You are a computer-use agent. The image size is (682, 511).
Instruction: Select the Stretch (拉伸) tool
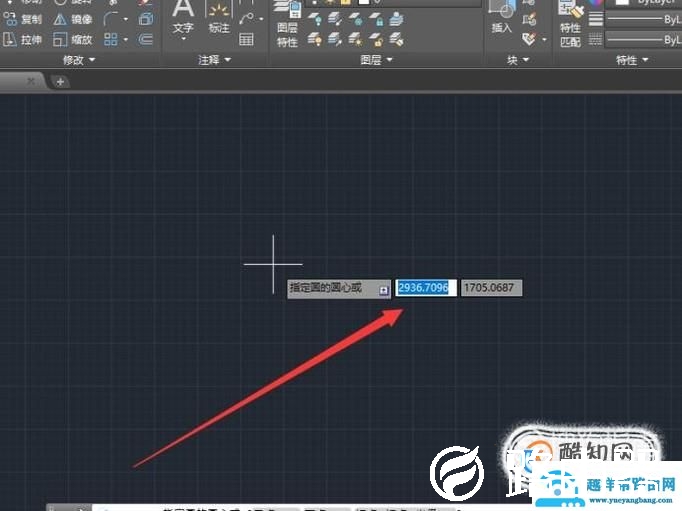[22, 40]
